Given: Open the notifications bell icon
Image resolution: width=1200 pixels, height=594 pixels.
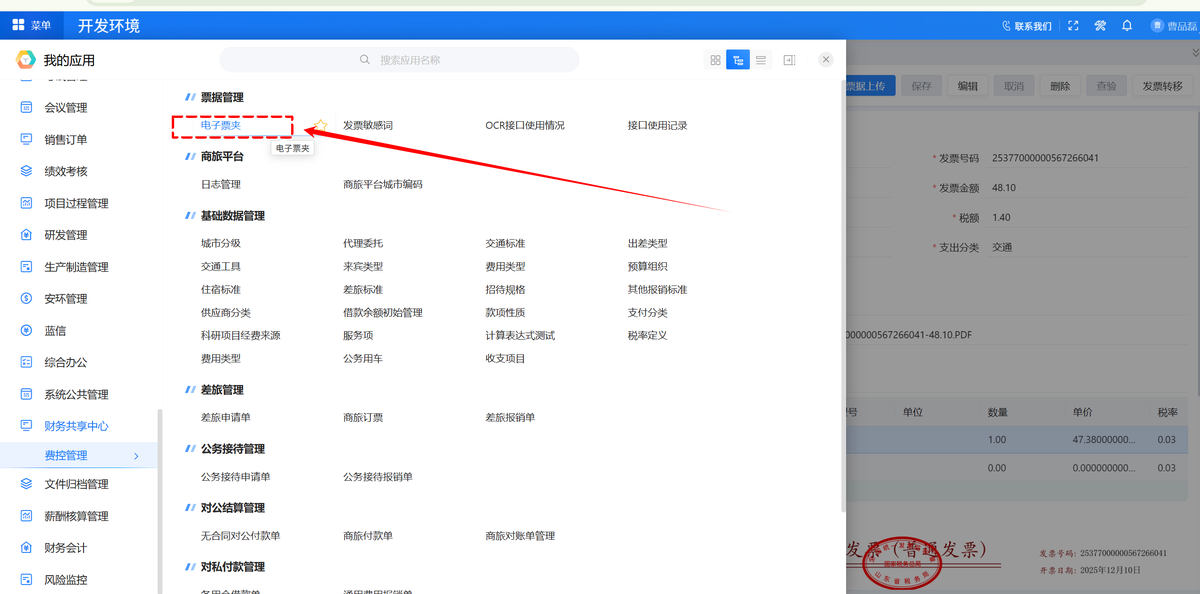Looking at the screenshot, I should click(1127, 26).
